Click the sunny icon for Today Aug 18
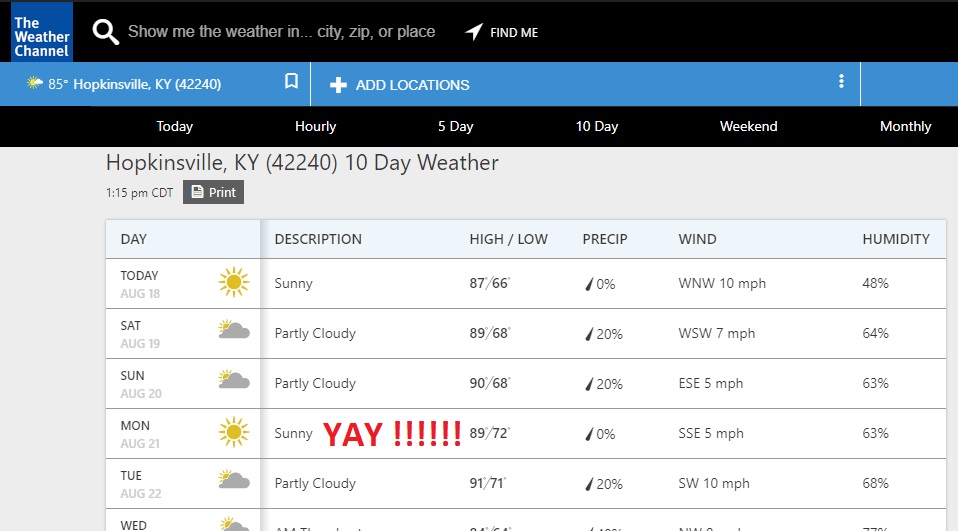Screen dimensions: 958x531 click(234, 282)
